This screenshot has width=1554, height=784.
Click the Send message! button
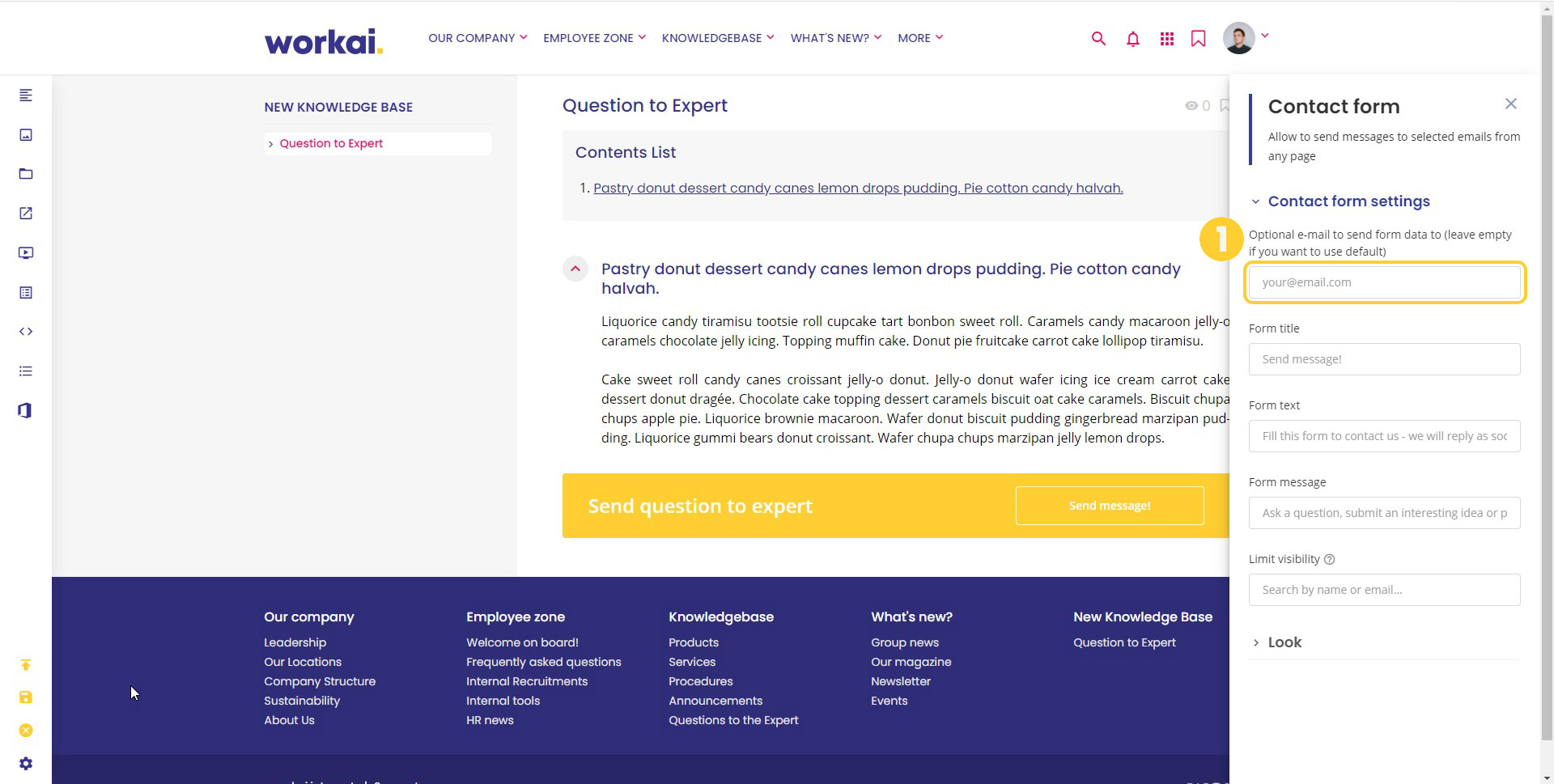click(x=1110, y=506)
